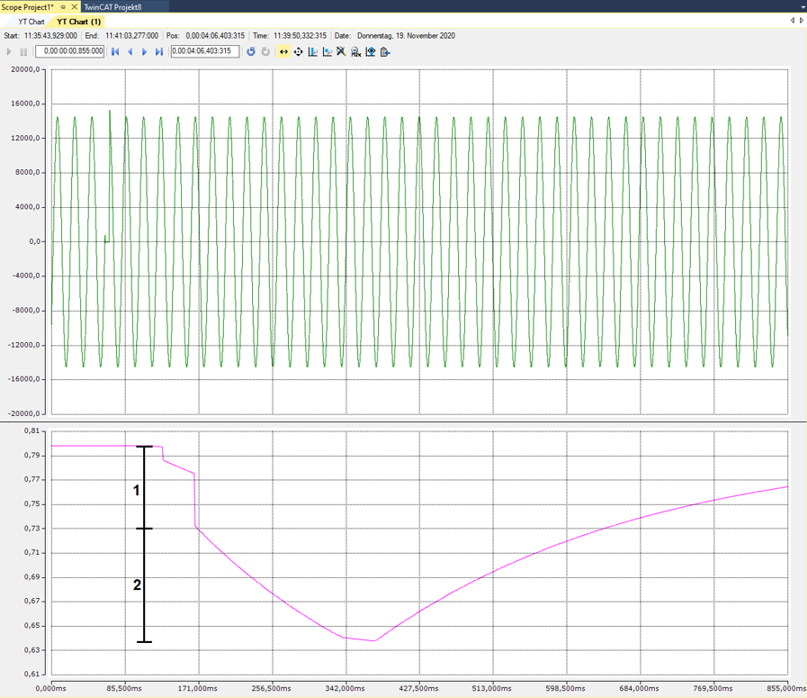Image resolution: width=807 pixels, height=698 pixels.
Task: Select the horizontal zoom chart tool
Action: click(x=312, y=51)
